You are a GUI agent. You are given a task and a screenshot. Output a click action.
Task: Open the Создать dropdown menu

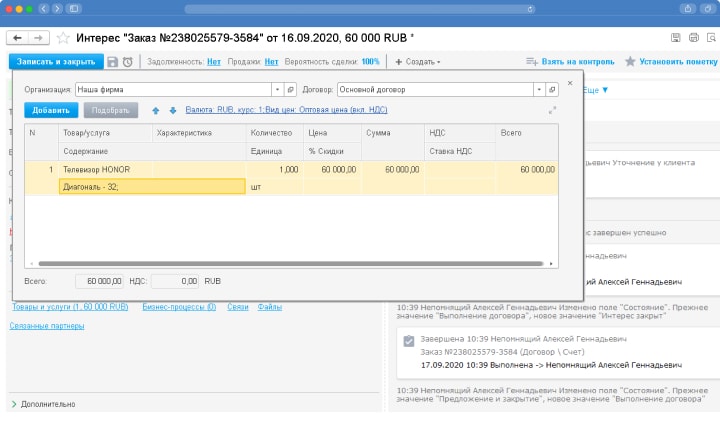click(419, 62)
